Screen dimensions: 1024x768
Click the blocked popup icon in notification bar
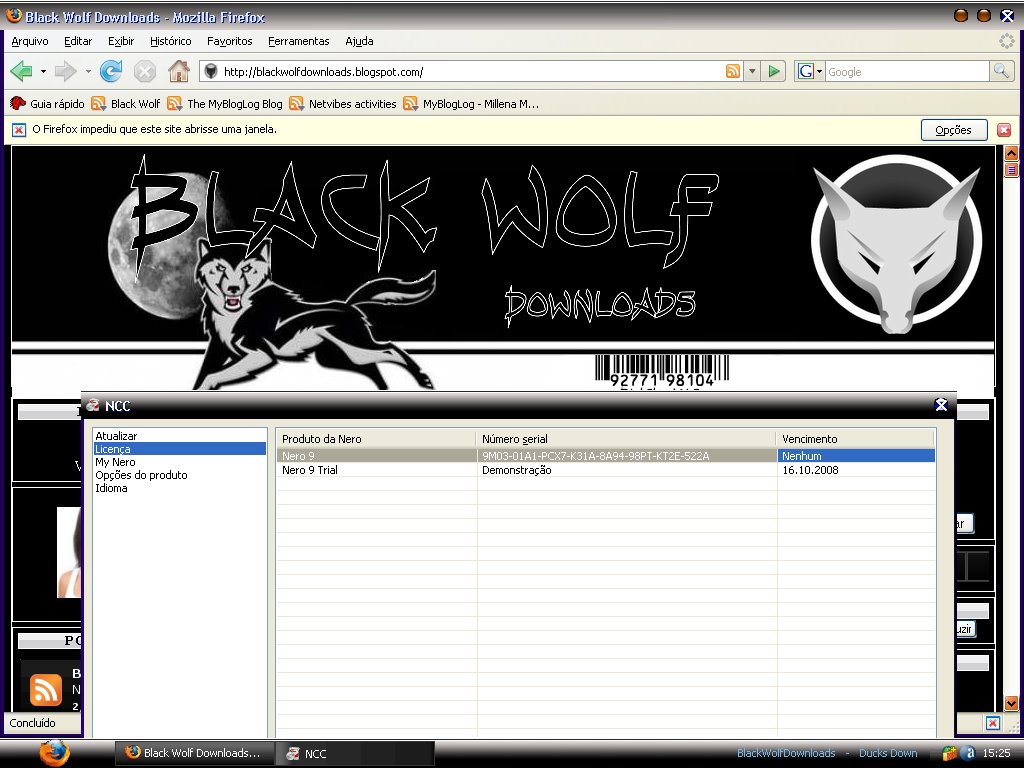[19, 130]
